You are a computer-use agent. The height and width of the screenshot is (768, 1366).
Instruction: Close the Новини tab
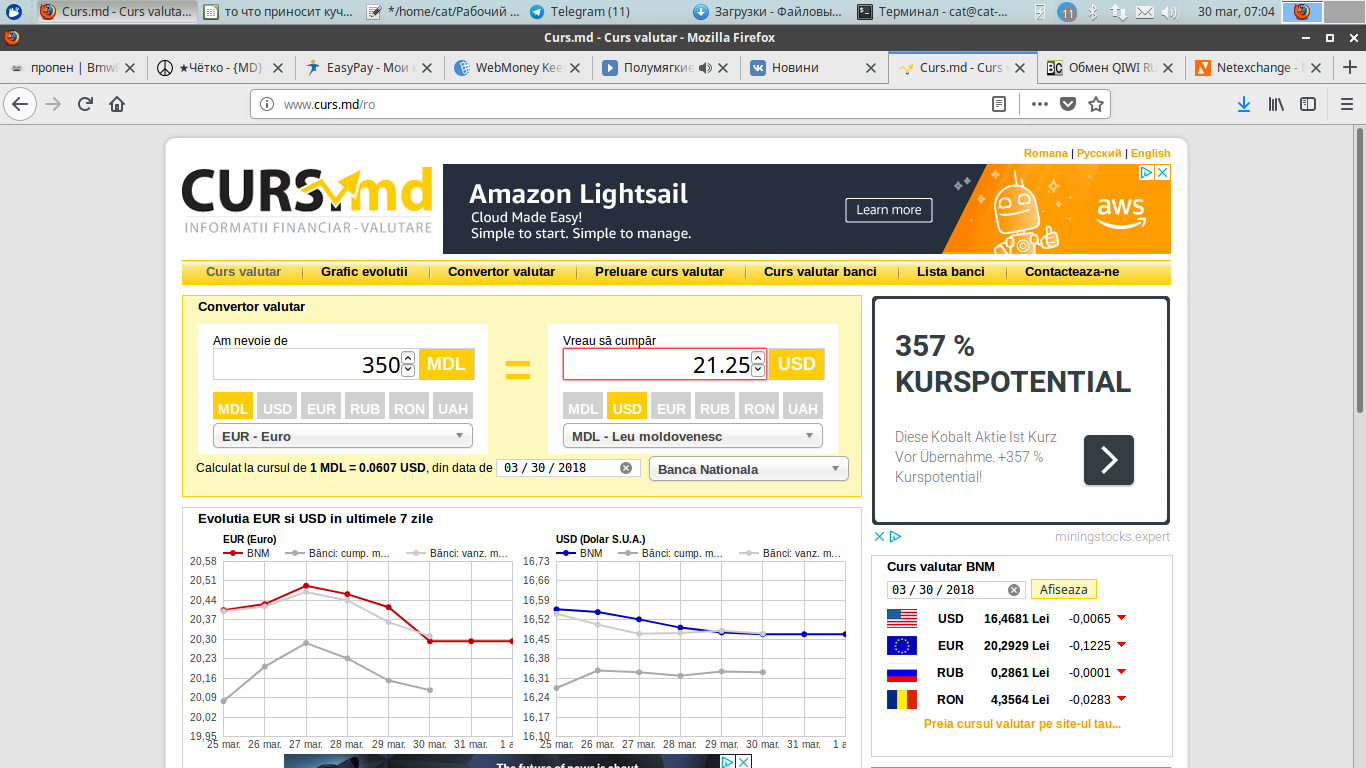click(x=871, y=68)
